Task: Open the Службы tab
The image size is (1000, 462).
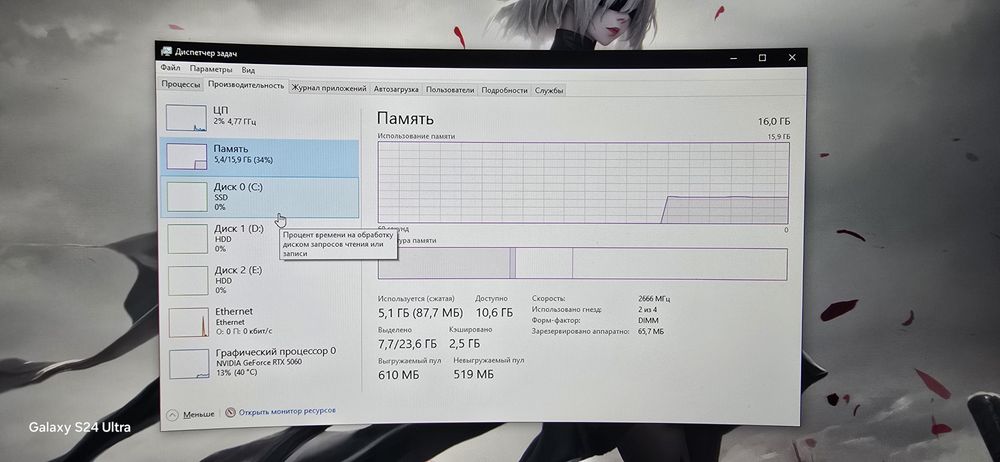Action: 549,91
